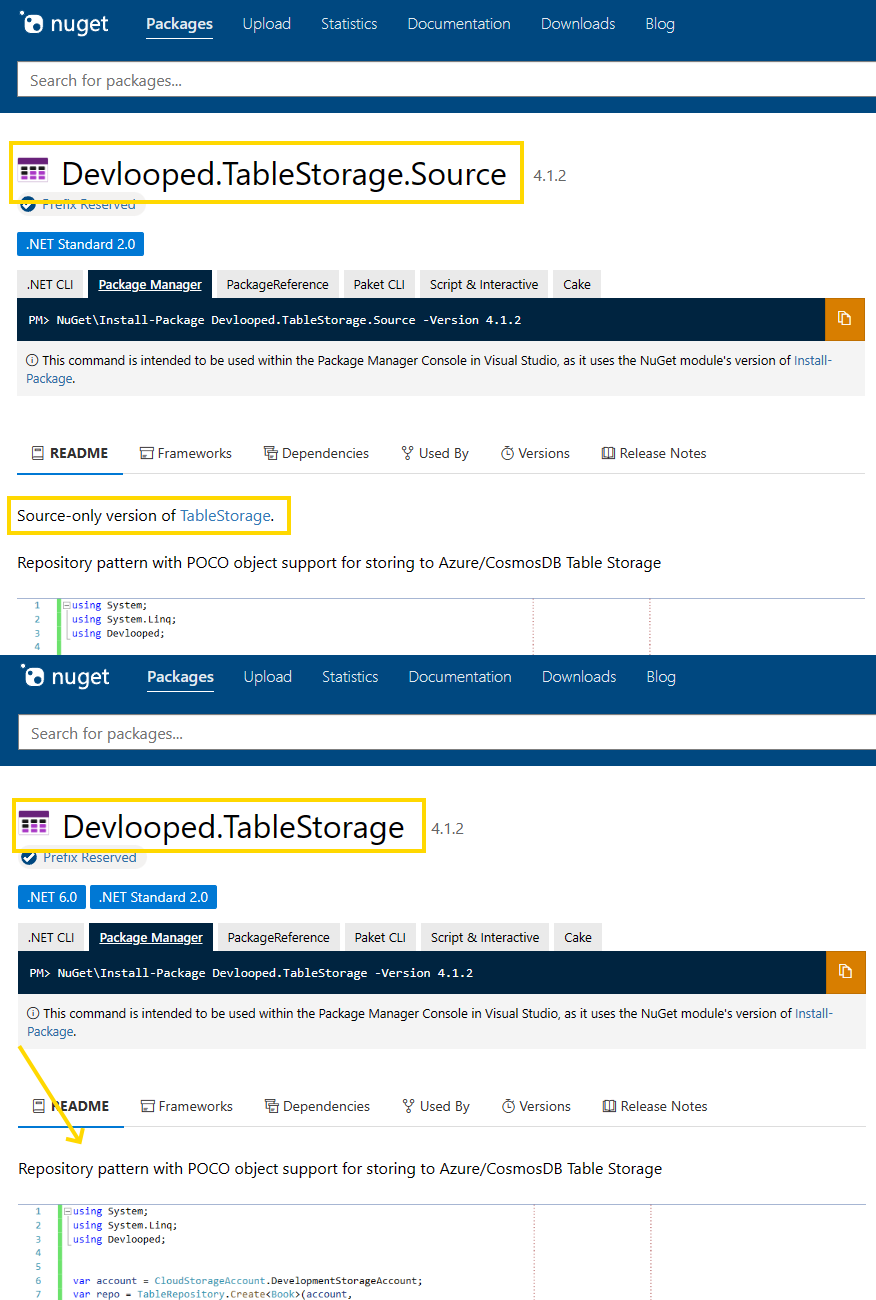Copy the Devlooped.TableStorage install command

(x=846, y=972)
